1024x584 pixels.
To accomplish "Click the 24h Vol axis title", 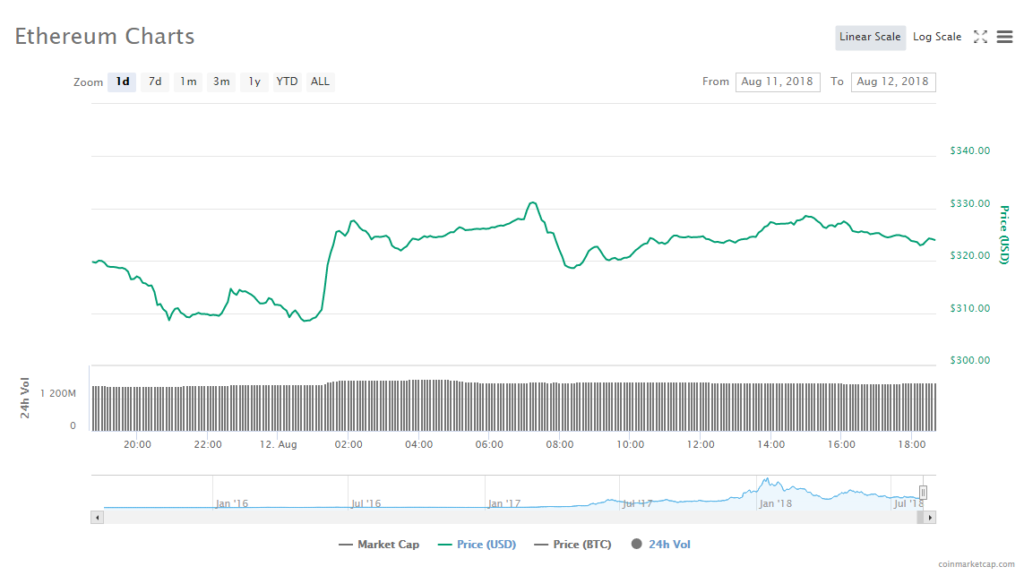I will click(25, 398).
